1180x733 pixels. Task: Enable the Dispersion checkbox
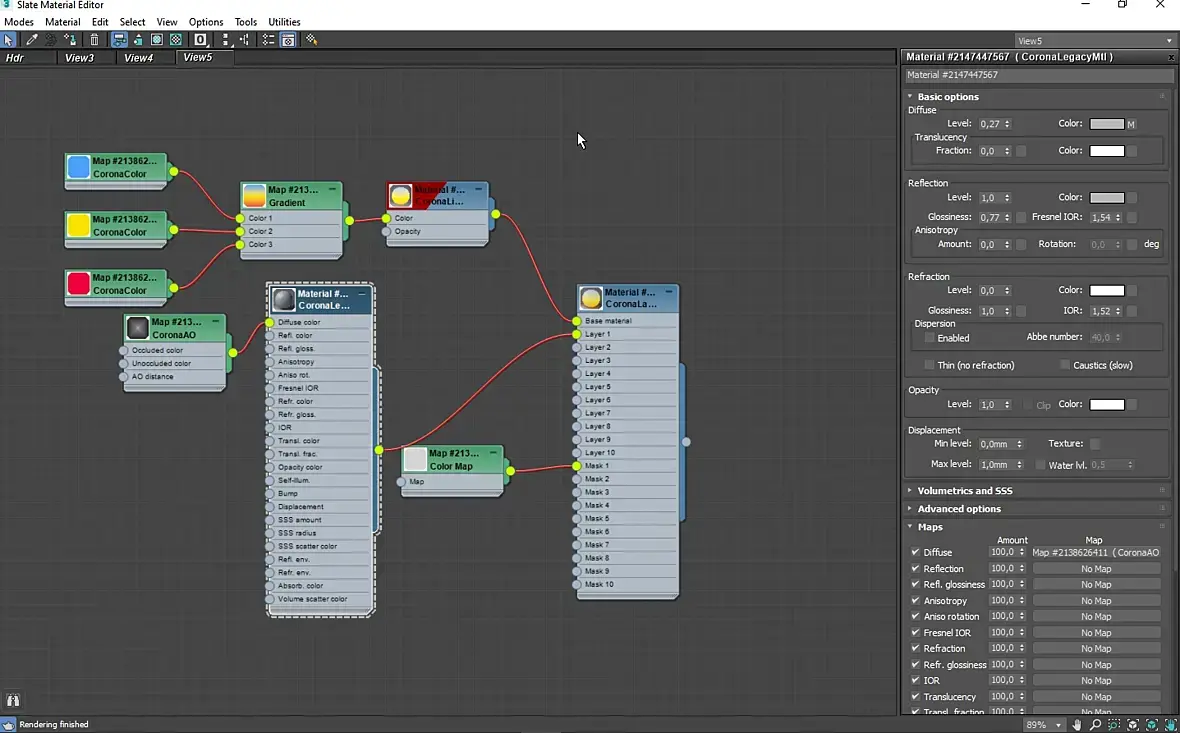point(930,338)
